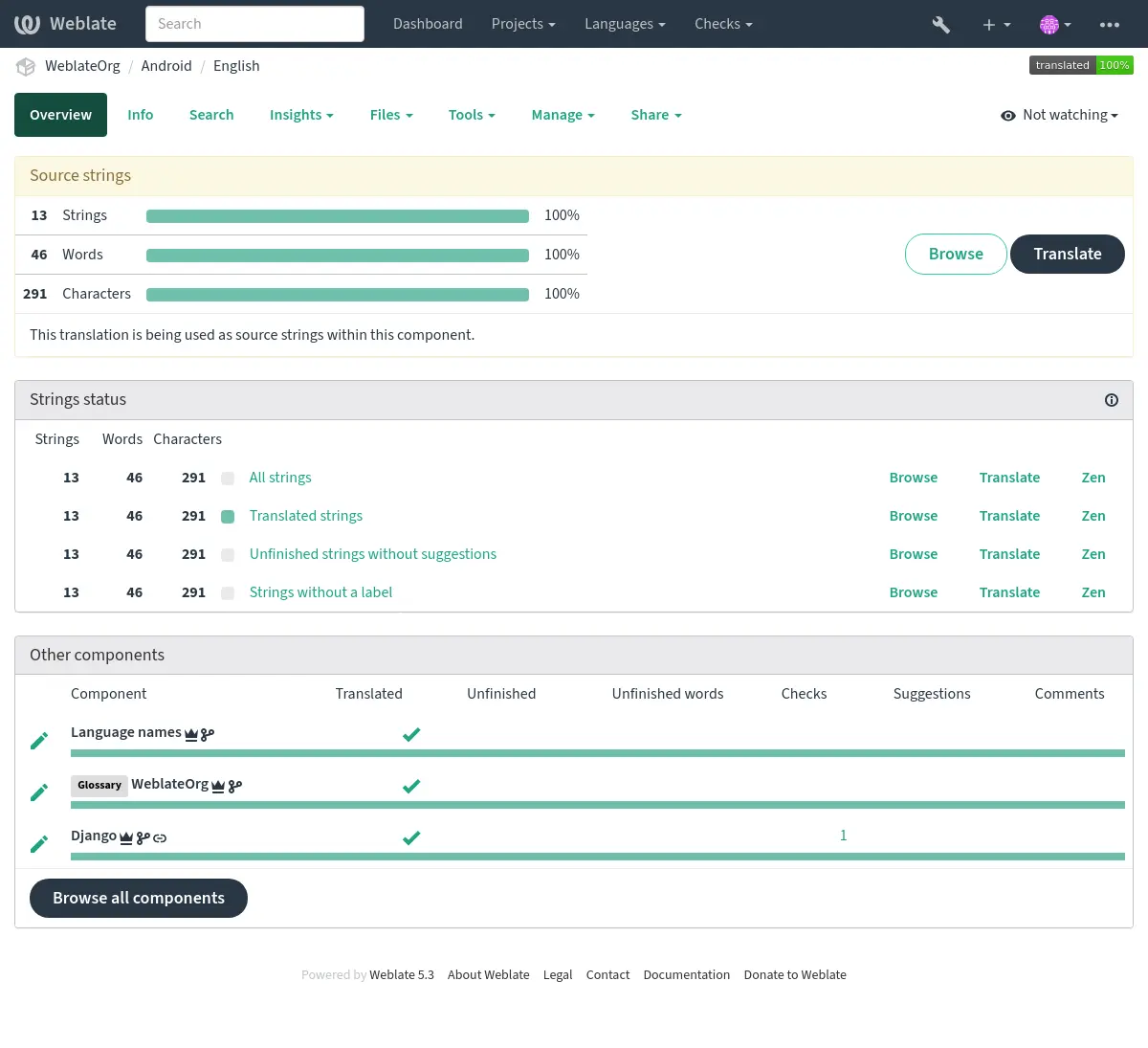Open Language names component link
The image size is (1148, 1048).
126,732
